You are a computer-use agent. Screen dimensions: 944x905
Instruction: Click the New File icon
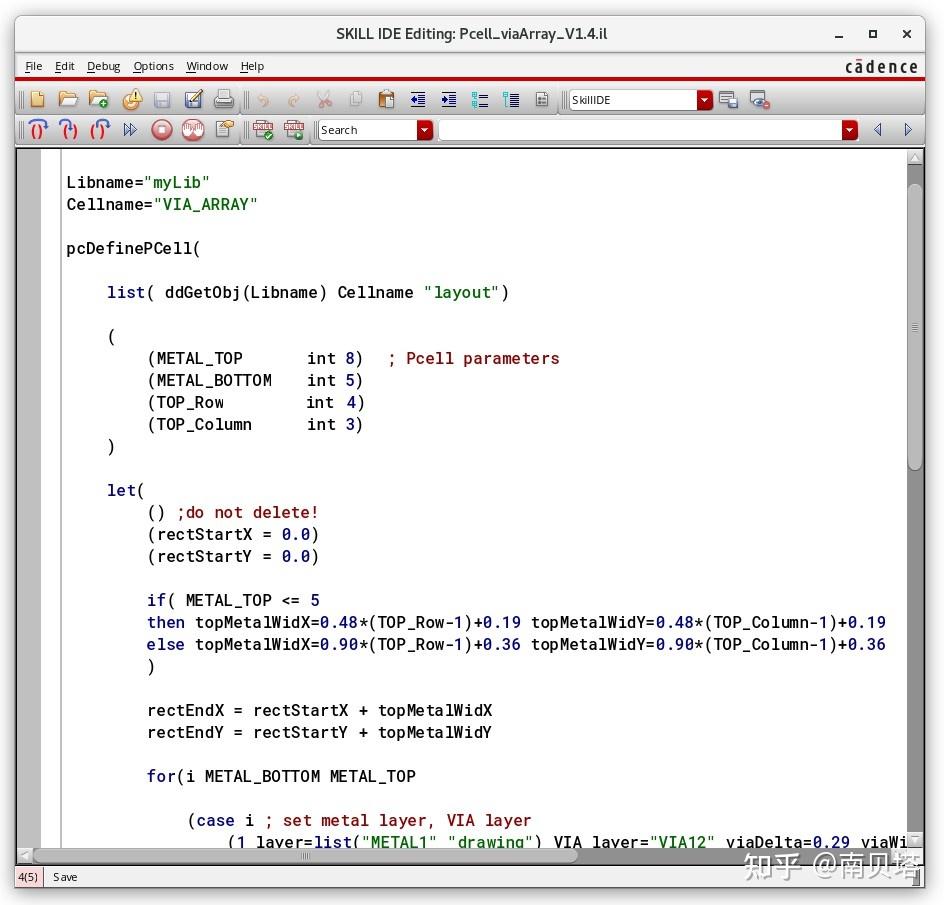point(37,99)
